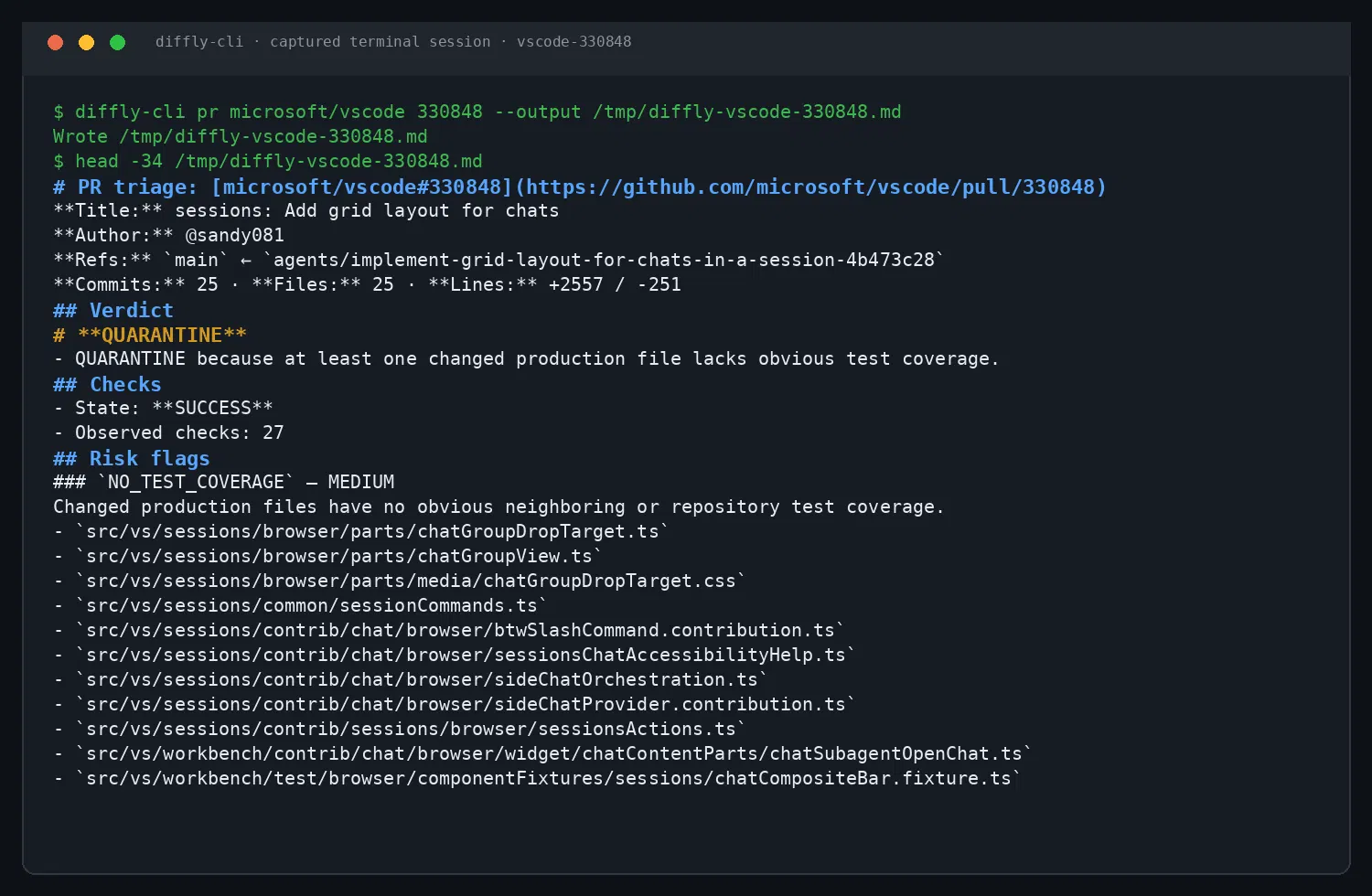The width and height of the screenshot is (1372, 896).
Task: Select the sessionsActions.ts file path
Action: click(411, 729)
